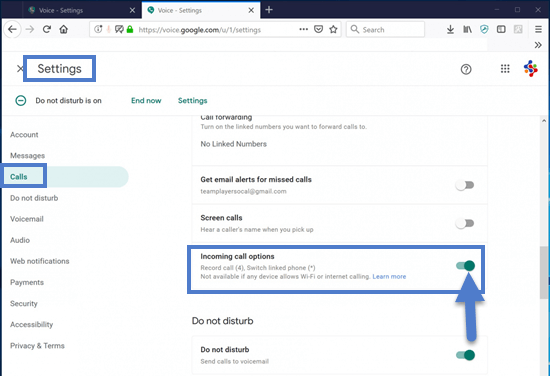Open Learn more about incoming call options
The height and width of the screenshot is (376, 550).
(389, 276)
